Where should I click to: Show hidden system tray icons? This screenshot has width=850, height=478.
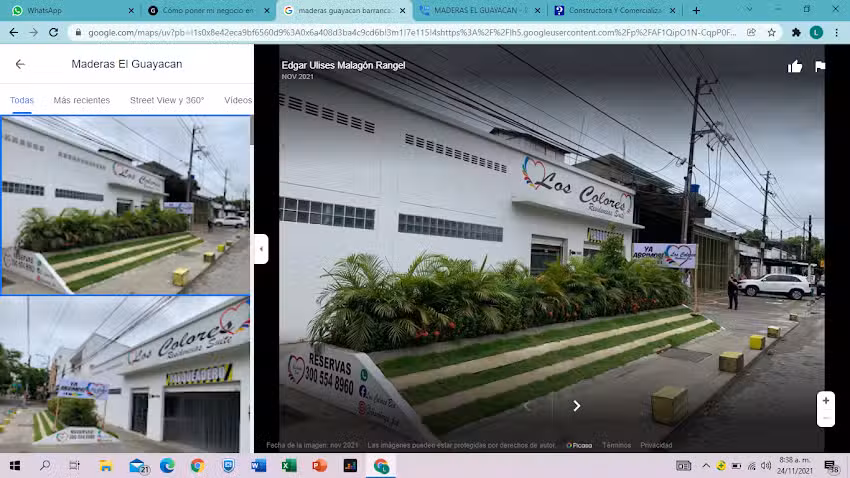click(x=706, y=466)
